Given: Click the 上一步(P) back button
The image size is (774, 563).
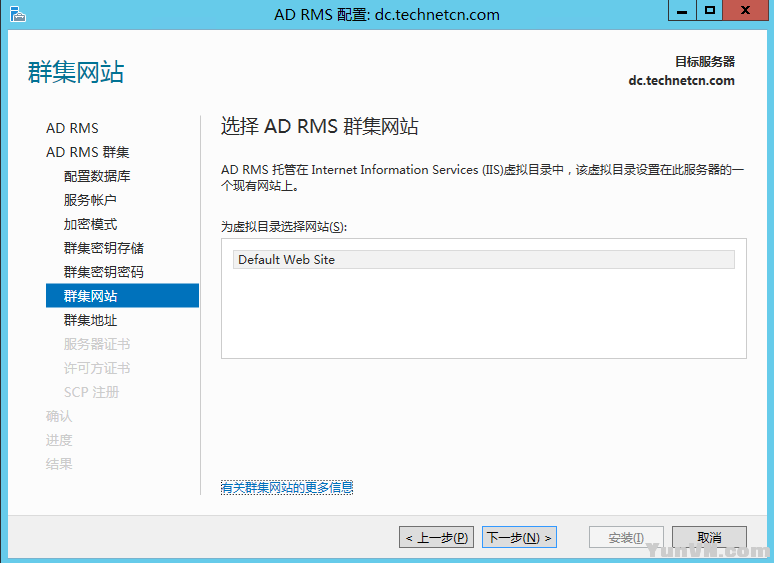Looking at the screenshot, I should click(436, 537).
